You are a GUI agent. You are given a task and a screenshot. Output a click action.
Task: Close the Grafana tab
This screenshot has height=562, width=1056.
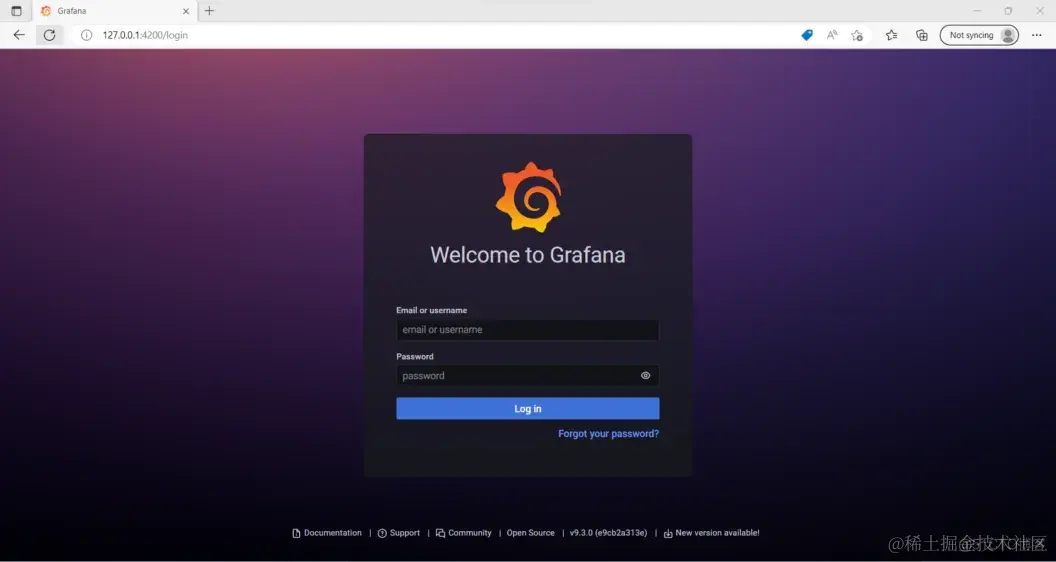[x=186, y=11]
